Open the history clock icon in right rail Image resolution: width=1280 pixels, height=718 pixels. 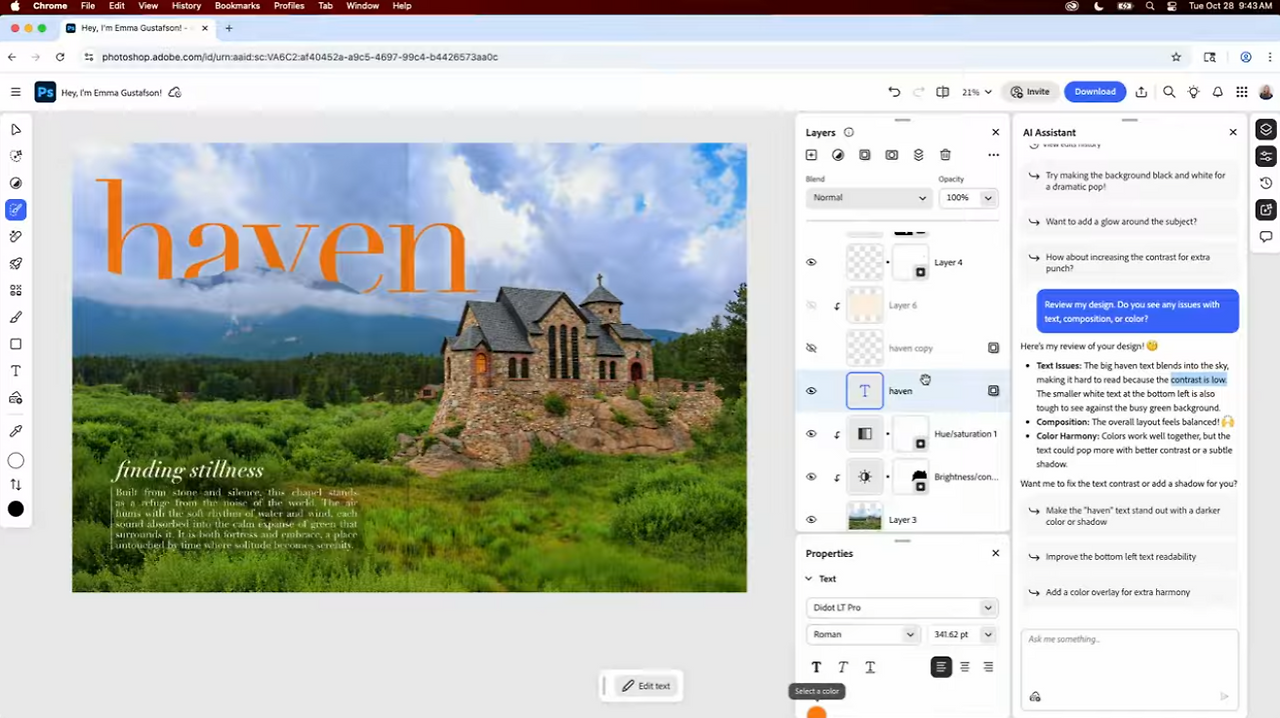[x=1266, y=183]
